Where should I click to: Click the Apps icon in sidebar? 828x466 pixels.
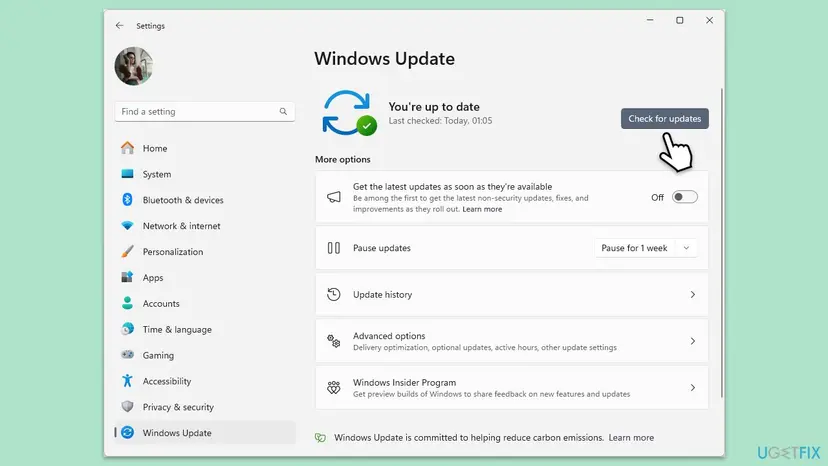[127, 277]
